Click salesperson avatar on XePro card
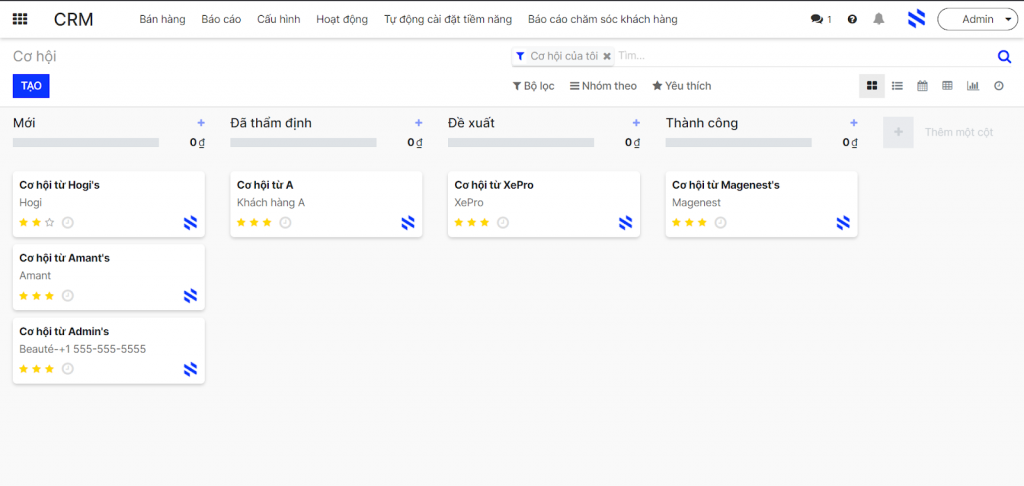Screen dimensions: 1024x486 point(626,223)
